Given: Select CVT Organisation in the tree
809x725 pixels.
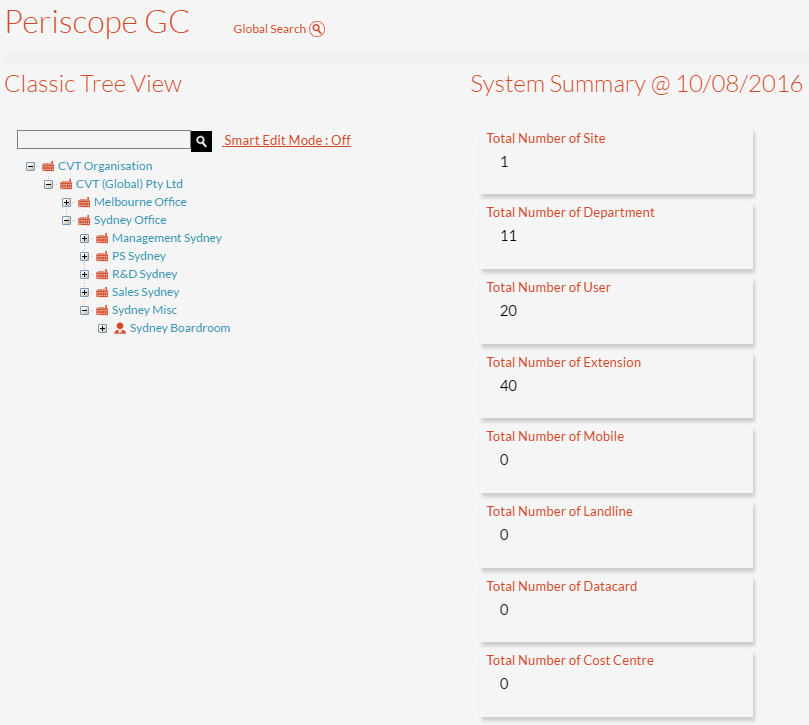Looking at the screenshot, I should pos(105,166).
